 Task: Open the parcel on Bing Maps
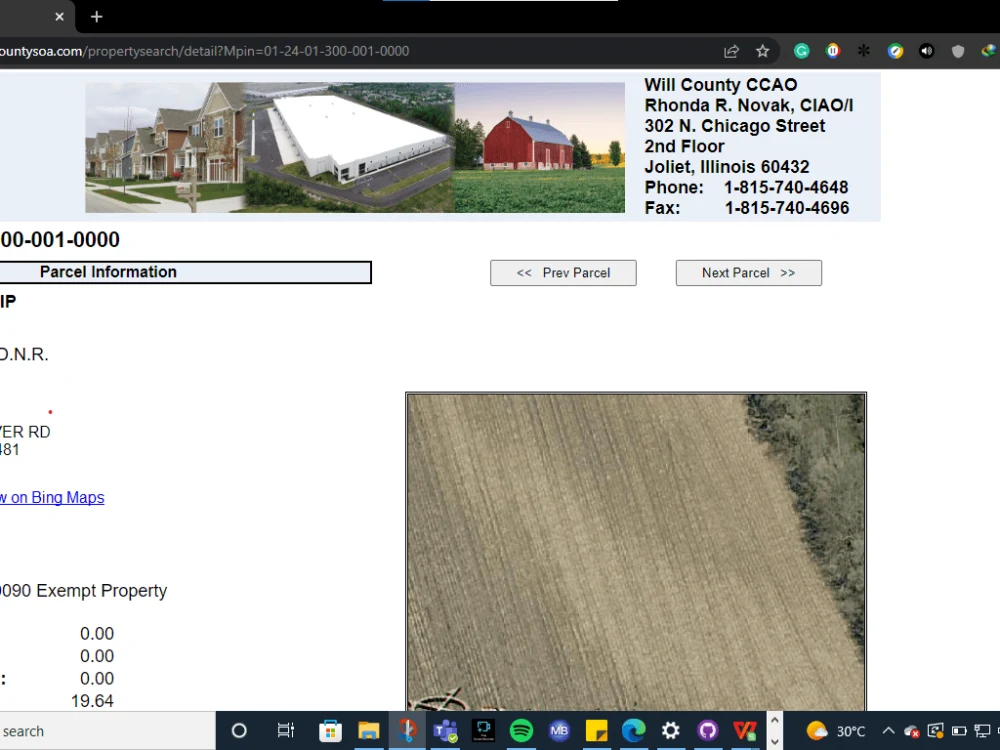[52, 497]
